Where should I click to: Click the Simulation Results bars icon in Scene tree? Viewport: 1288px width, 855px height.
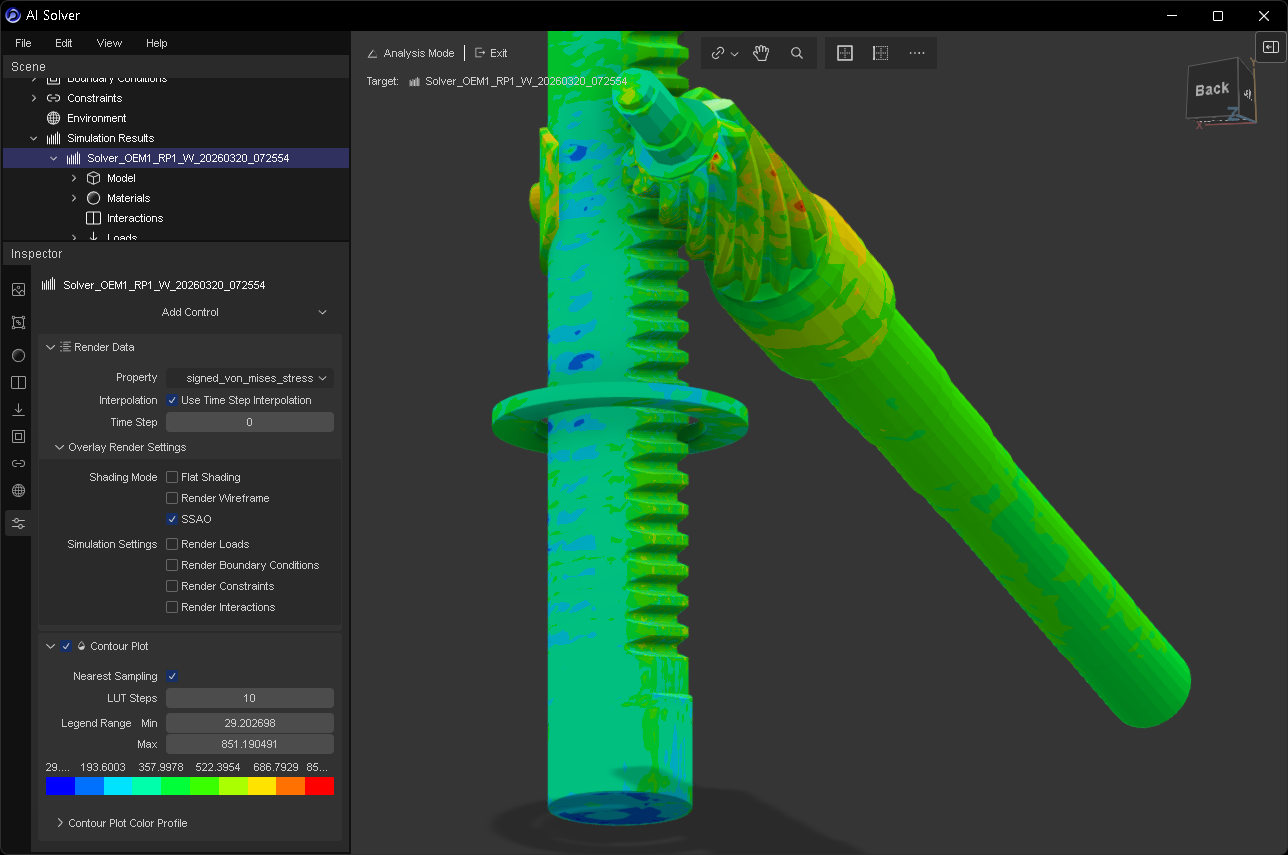(x=54, y=138)
